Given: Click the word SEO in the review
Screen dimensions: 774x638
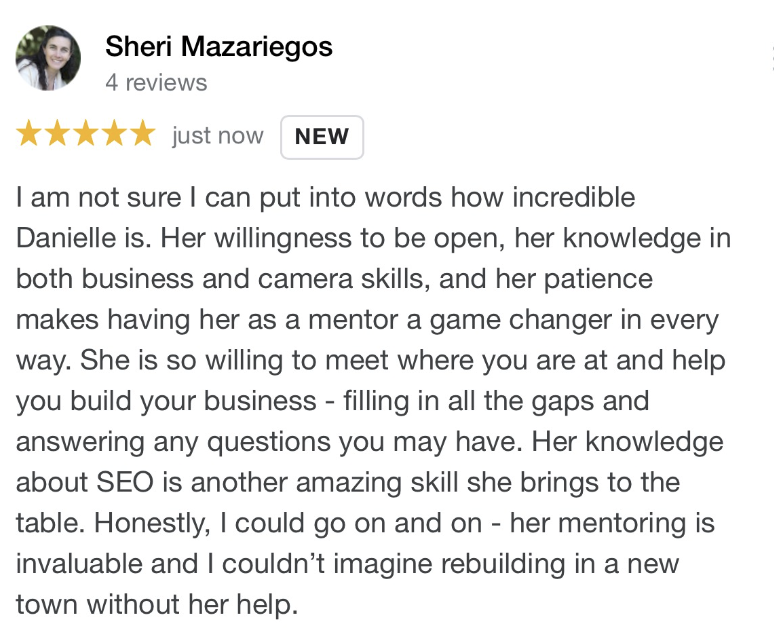Looking at the screenshot, I should tap(125, 482).
